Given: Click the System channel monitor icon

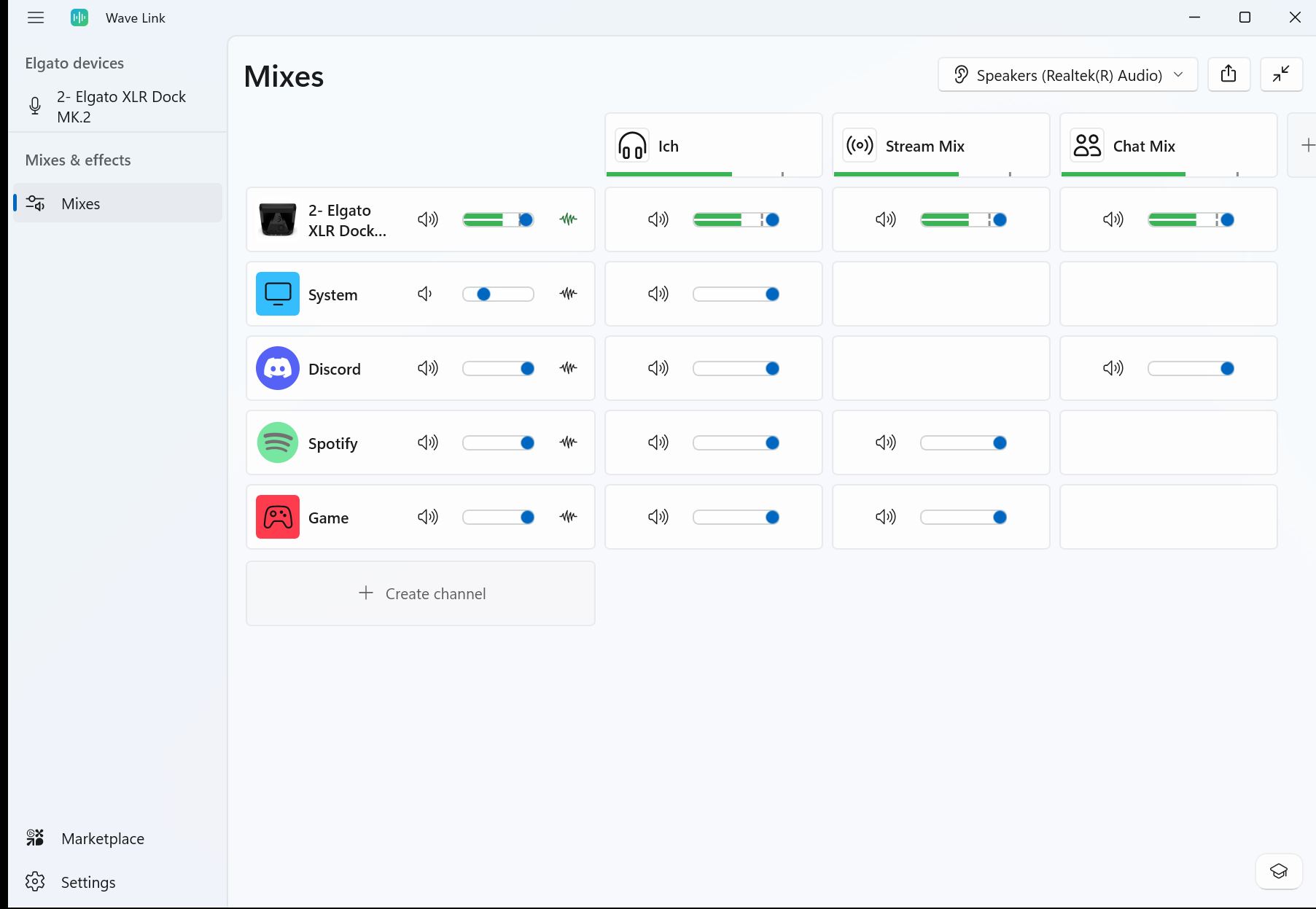Looking at the screenshot, I should [278, 294].
